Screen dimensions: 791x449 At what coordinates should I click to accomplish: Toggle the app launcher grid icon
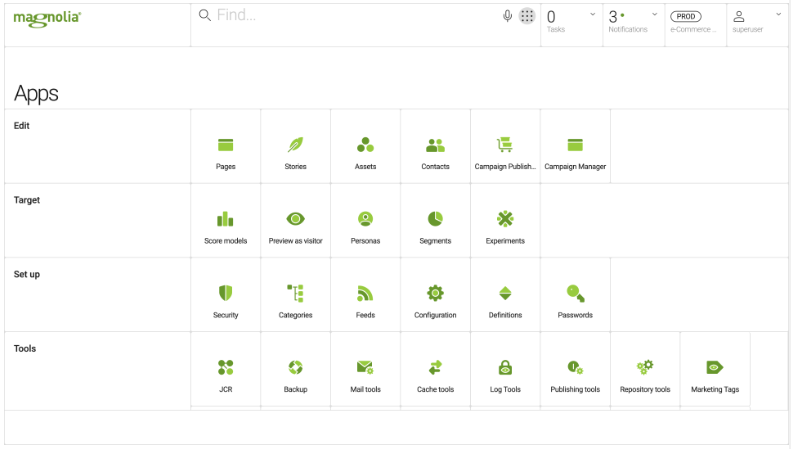tap(527, 16)
